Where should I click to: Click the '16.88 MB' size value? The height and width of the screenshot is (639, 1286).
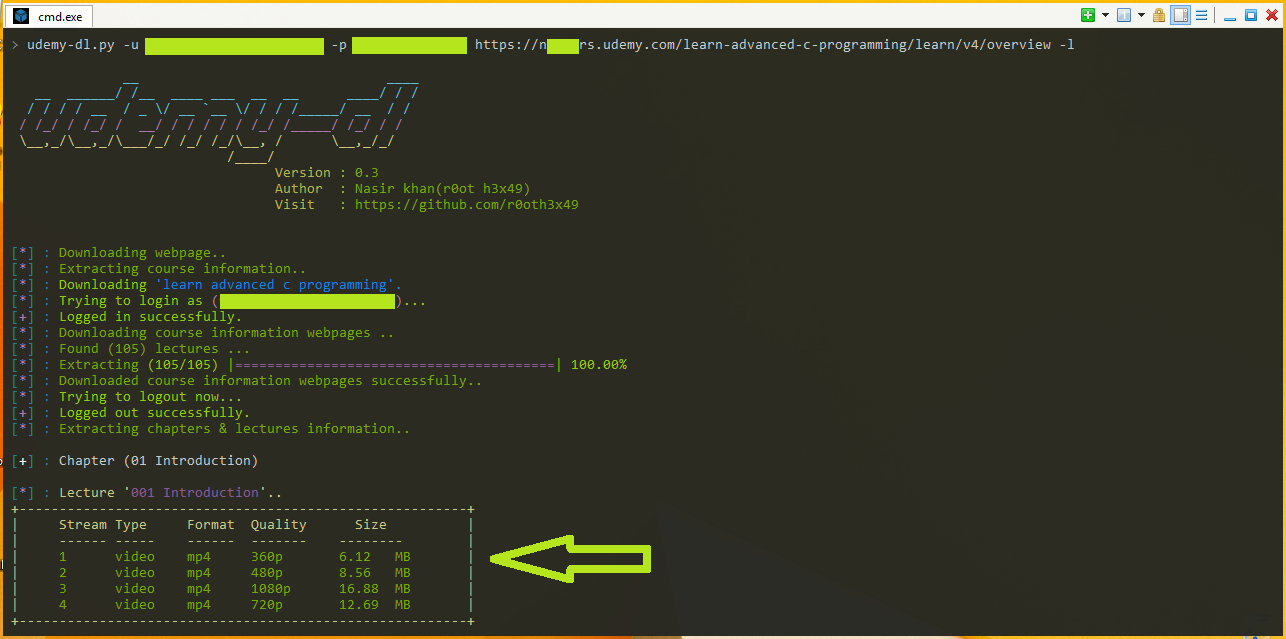click(375, 589)
